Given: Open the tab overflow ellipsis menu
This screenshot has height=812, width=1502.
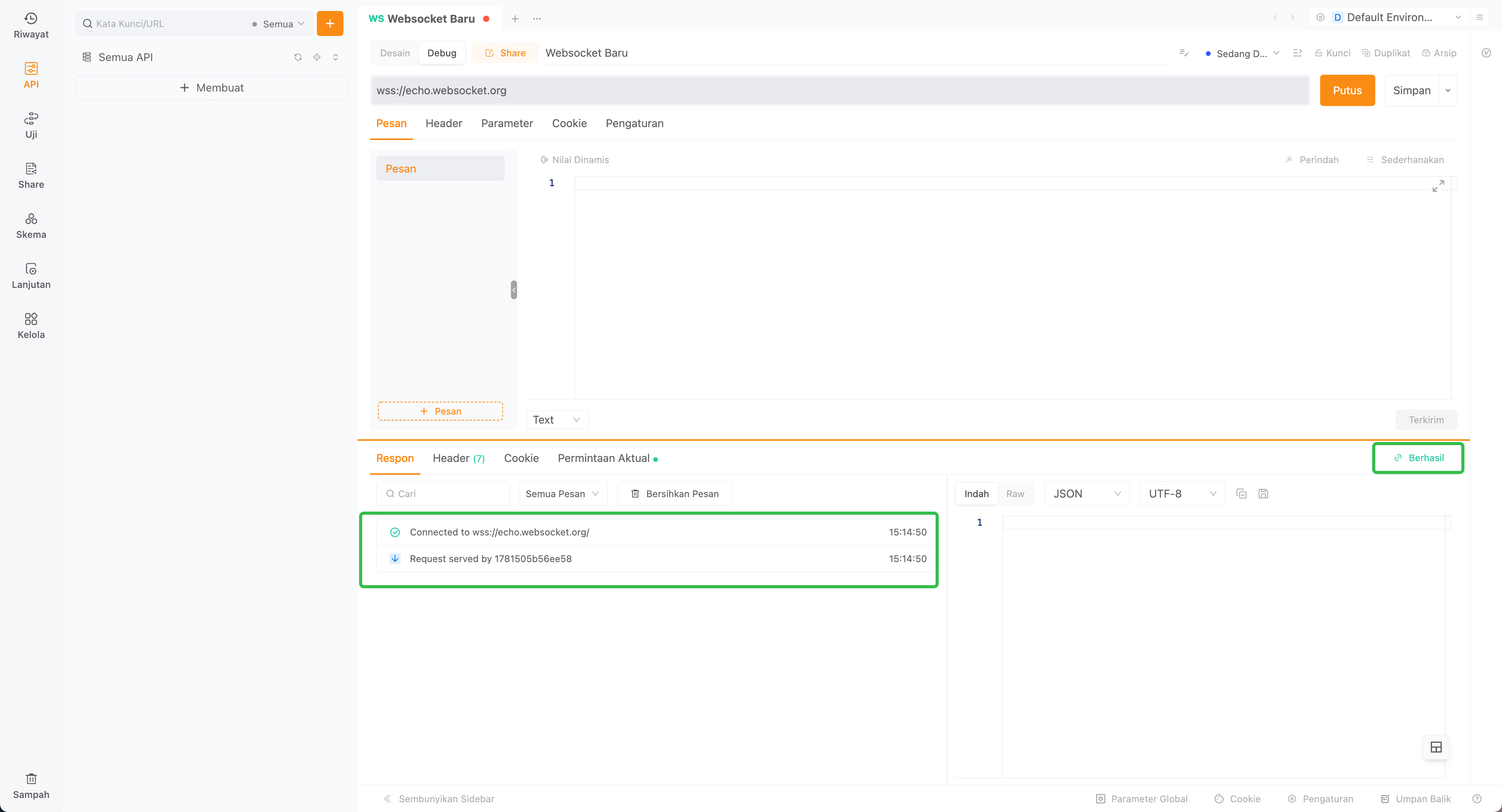Looking at the screenshot, I should 537,19.
